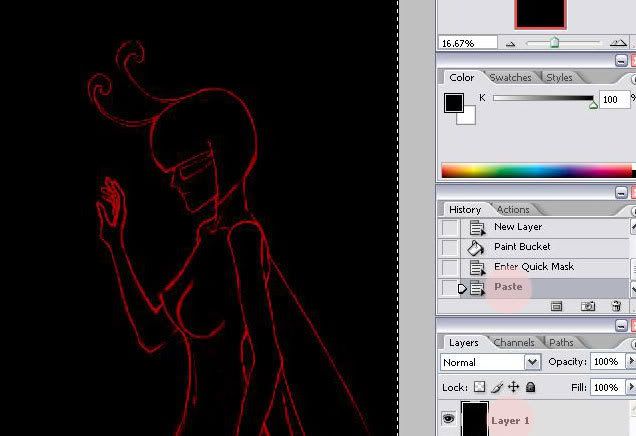Screen dimensions: 636x436
Task: Switch to the Channels tab
Action: (x=514, y=343)
